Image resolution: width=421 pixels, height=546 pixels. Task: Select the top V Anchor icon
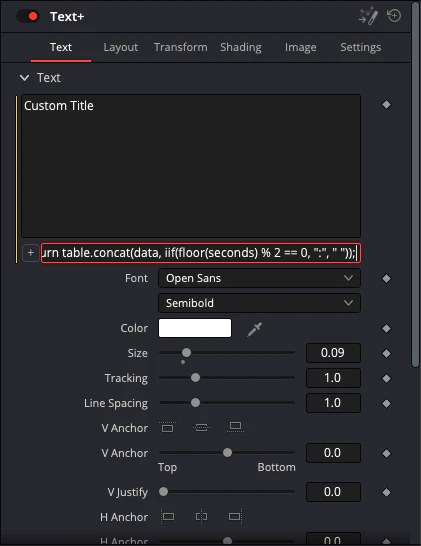click(167, 427)
